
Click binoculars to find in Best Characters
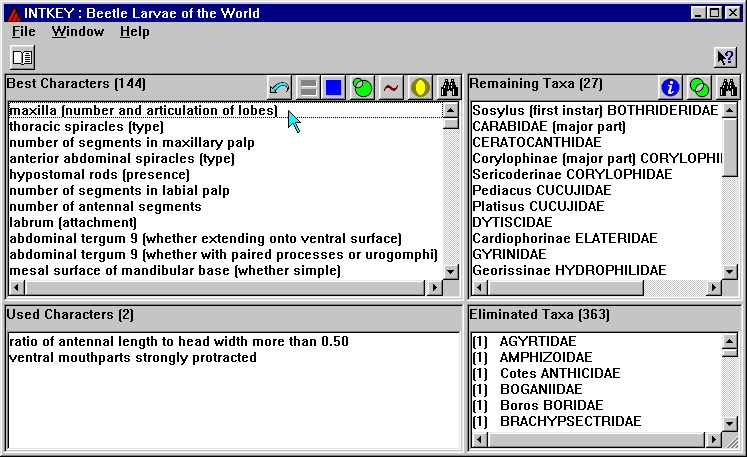(x=447, y=88)
